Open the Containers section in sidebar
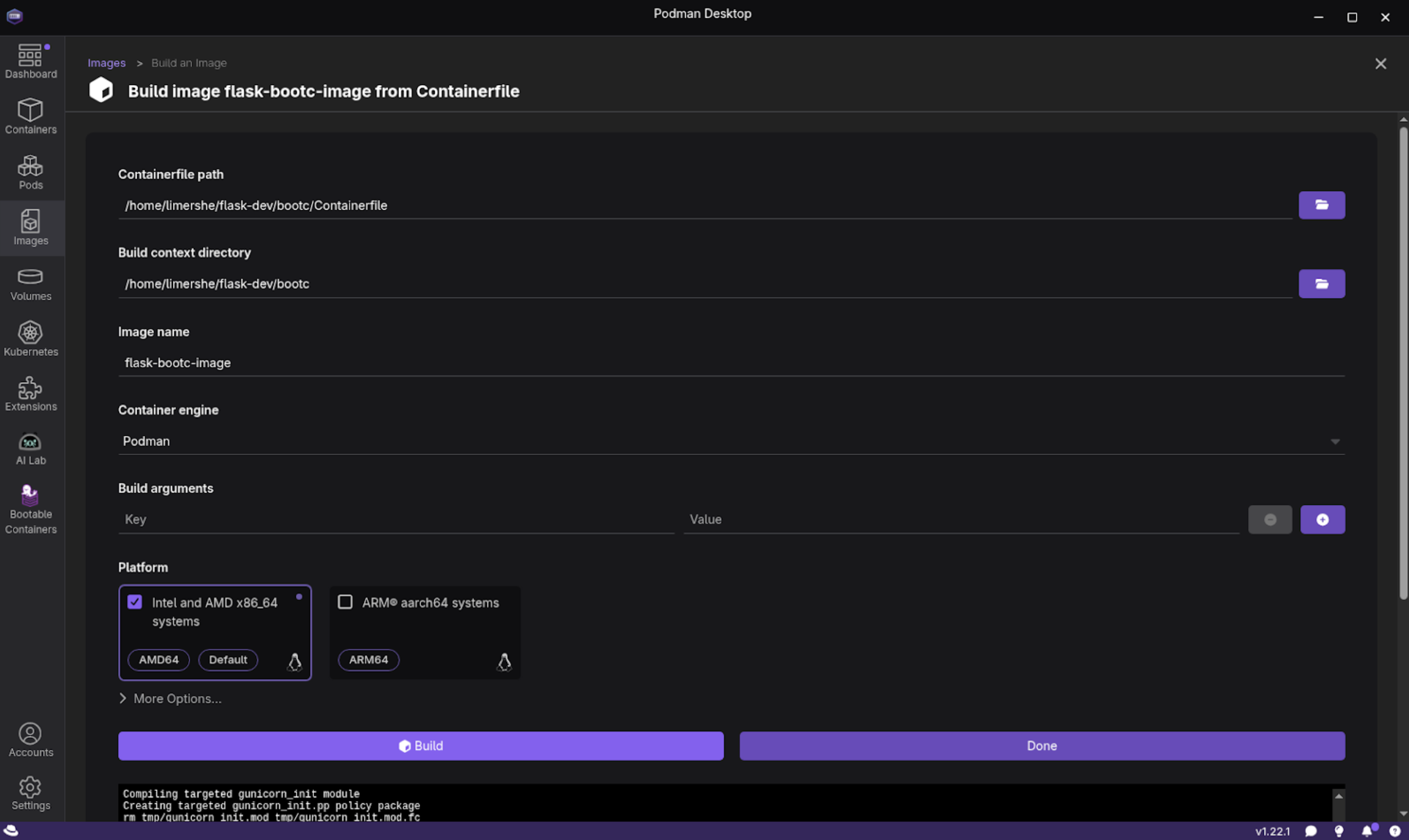The height and width of the screenshot is (840, 1409). pos(31,116)
